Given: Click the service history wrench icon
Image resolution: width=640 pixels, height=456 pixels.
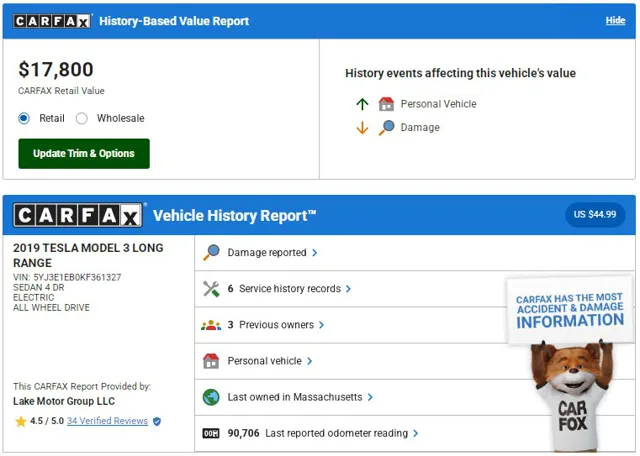Looking at the screenshot, I should (x=211, y=289).
